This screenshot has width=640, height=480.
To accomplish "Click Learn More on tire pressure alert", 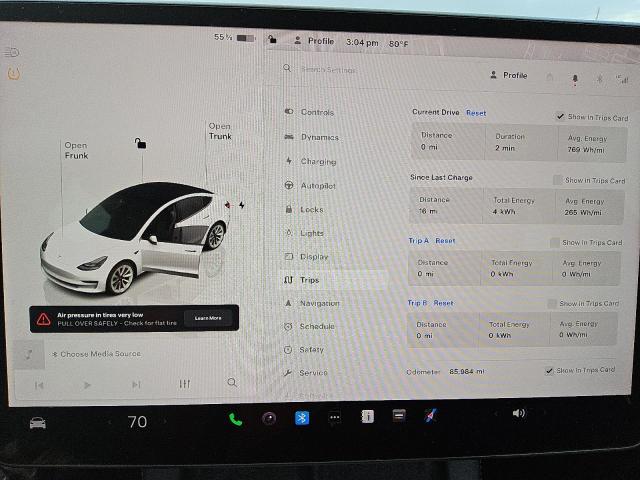I will coord(208,318).
